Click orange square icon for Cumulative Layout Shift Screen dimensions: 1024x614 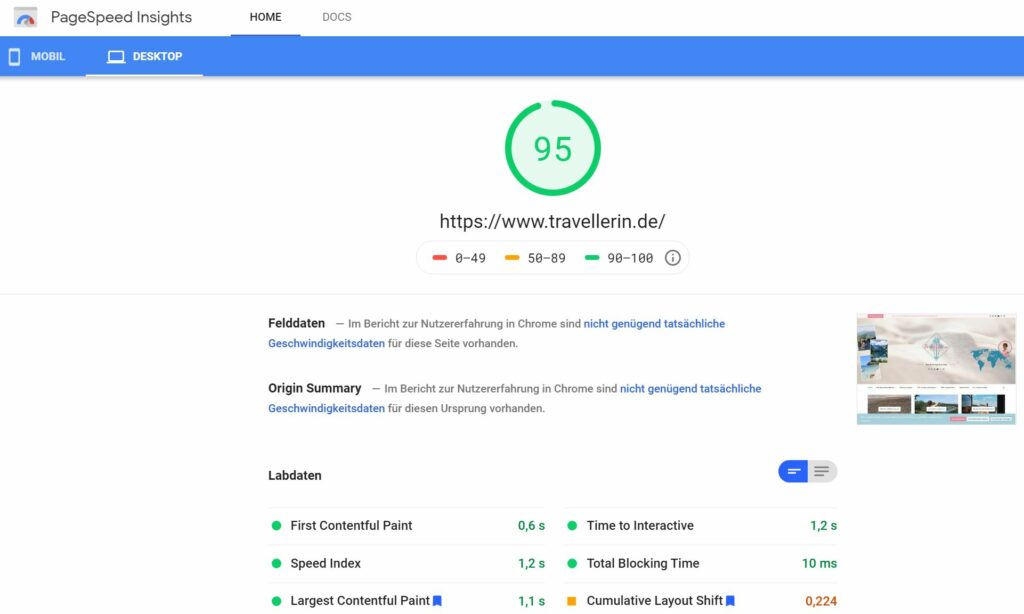click(571, 601)
